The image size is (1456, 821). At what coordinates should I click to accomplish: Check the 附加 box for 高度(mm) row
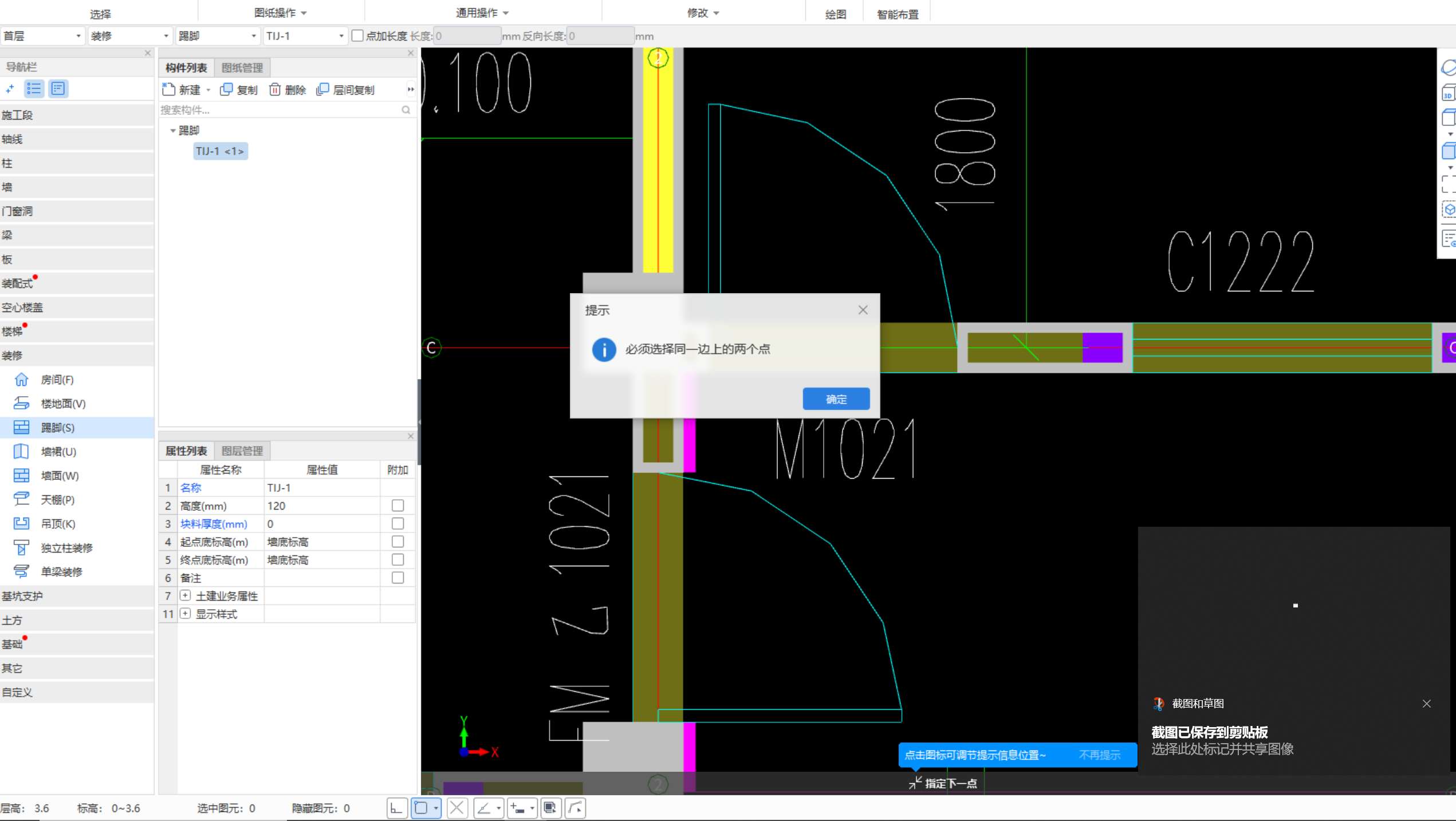[x=398, y=506]
